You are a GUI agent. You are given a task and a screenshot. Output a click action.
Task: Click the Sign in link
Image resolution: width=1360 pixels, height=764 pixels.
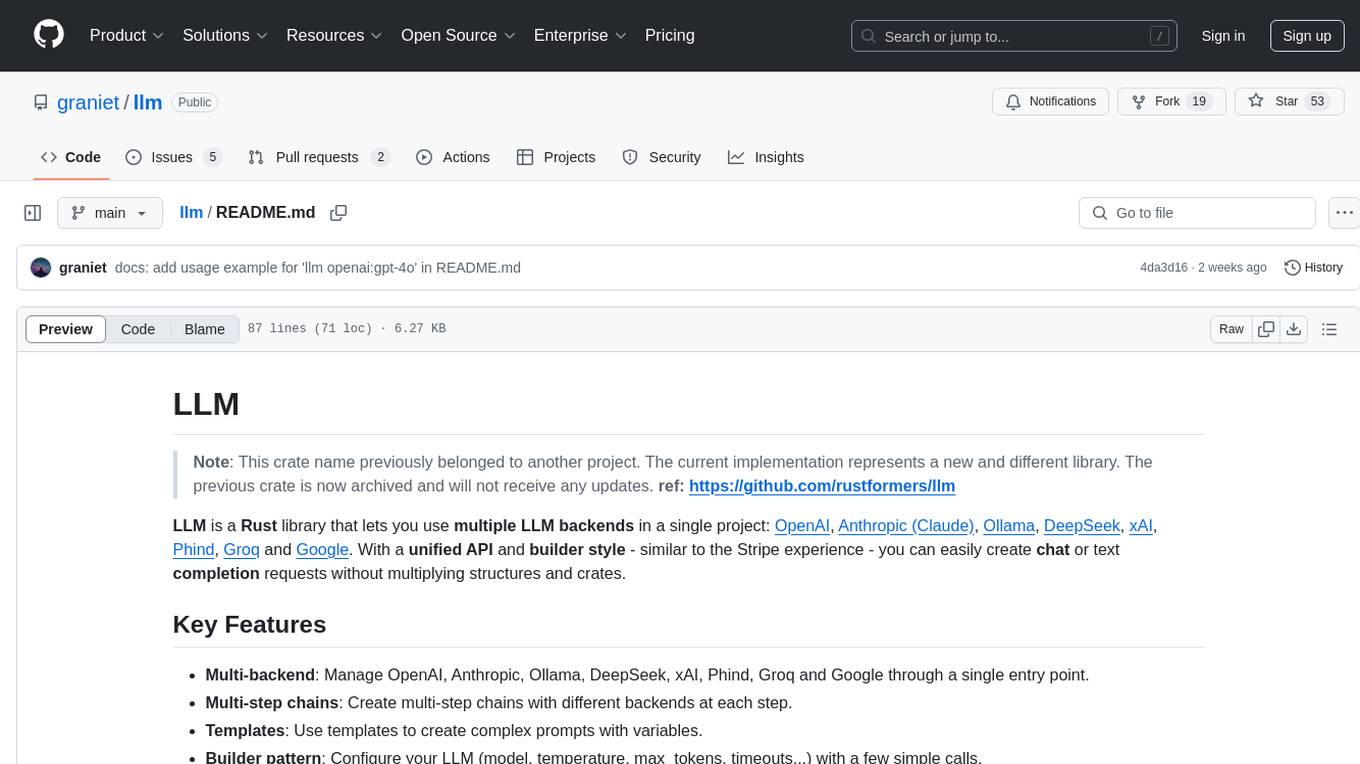1223,36
